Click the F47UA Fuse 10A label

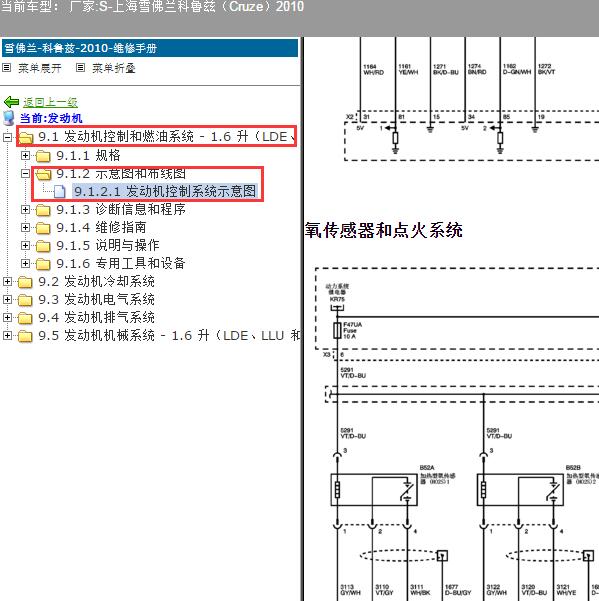point(352,330)
